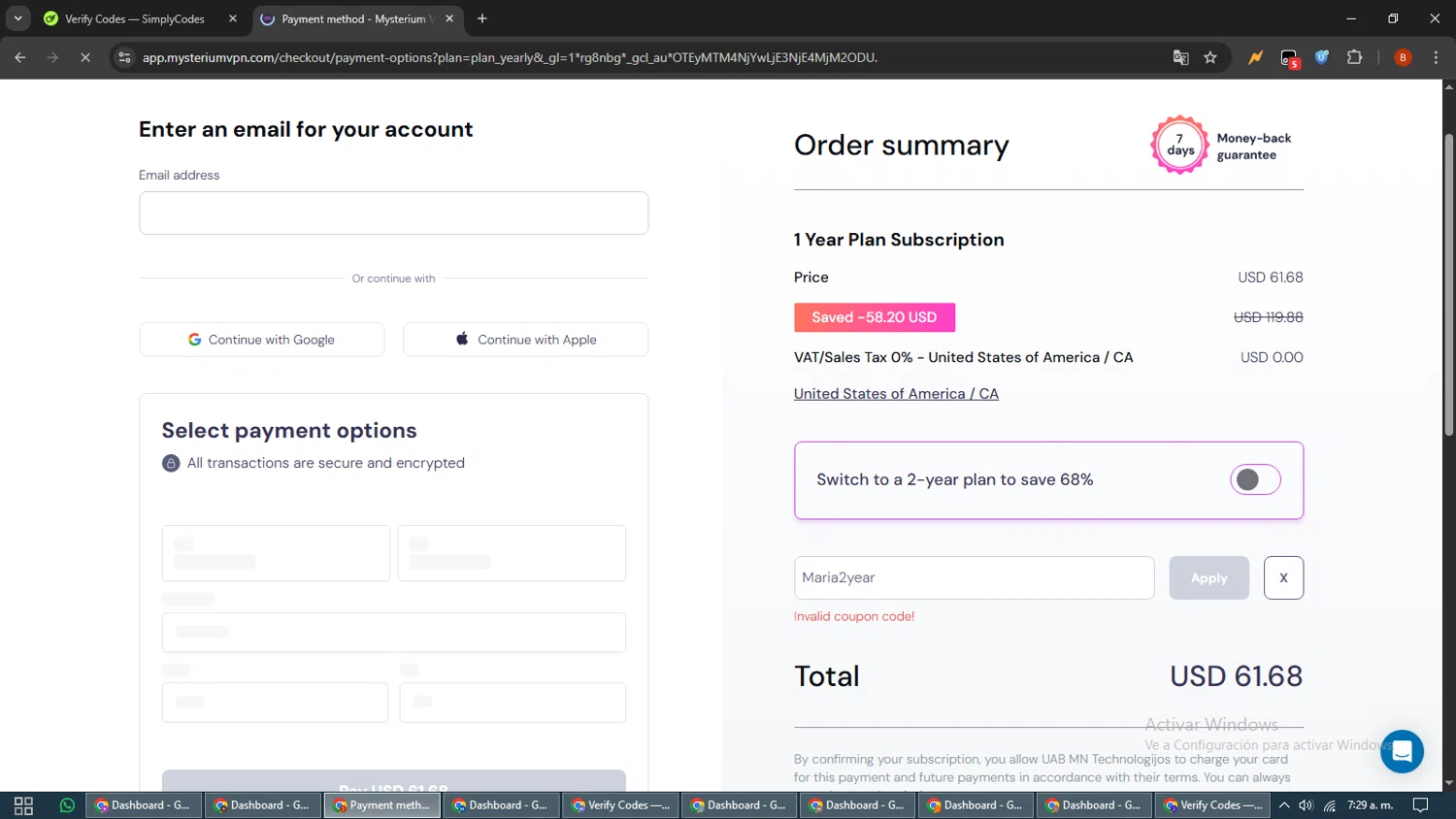Continue with Apple
Screen dimensions: 1456x819
525,340
